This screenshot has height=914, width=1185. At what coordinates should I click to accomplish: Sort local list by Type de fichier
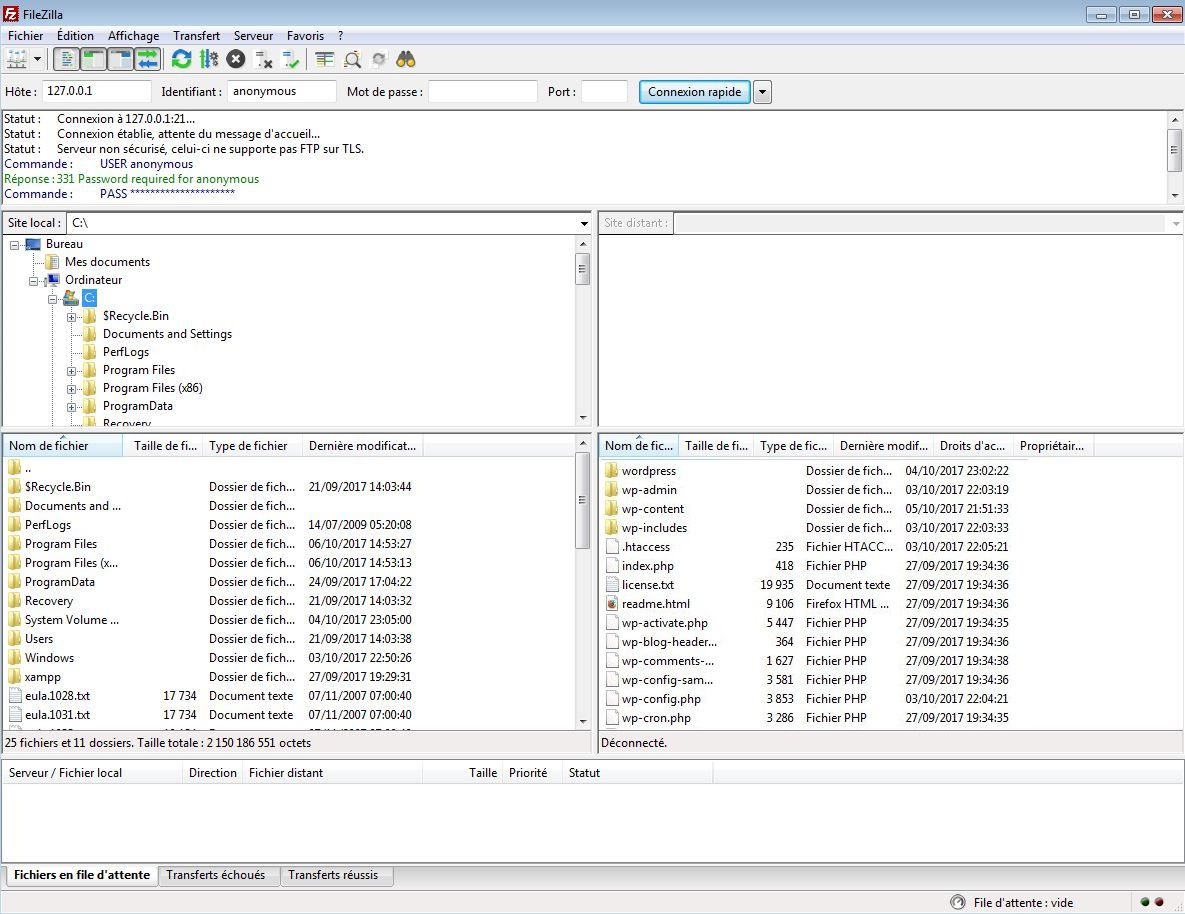click(252, 446)
